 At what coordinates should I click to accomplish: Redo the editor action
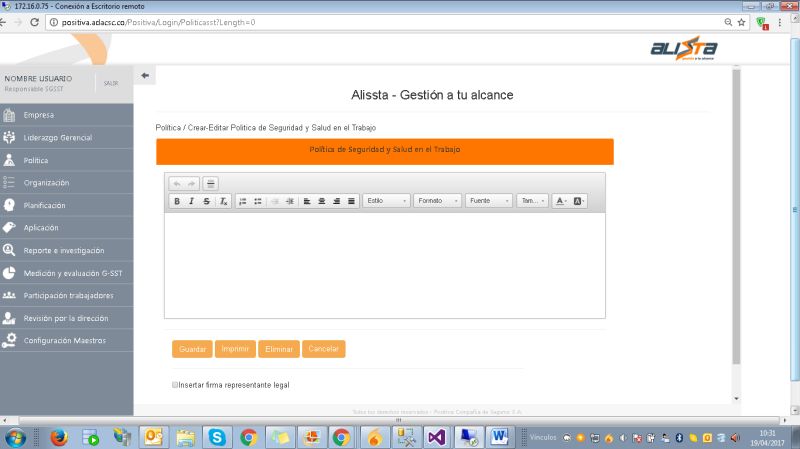point(191,184)
